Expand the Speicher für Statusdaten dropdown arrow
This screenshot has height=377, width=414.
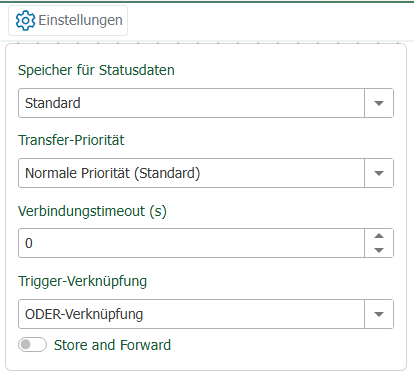tap(379, 103)
